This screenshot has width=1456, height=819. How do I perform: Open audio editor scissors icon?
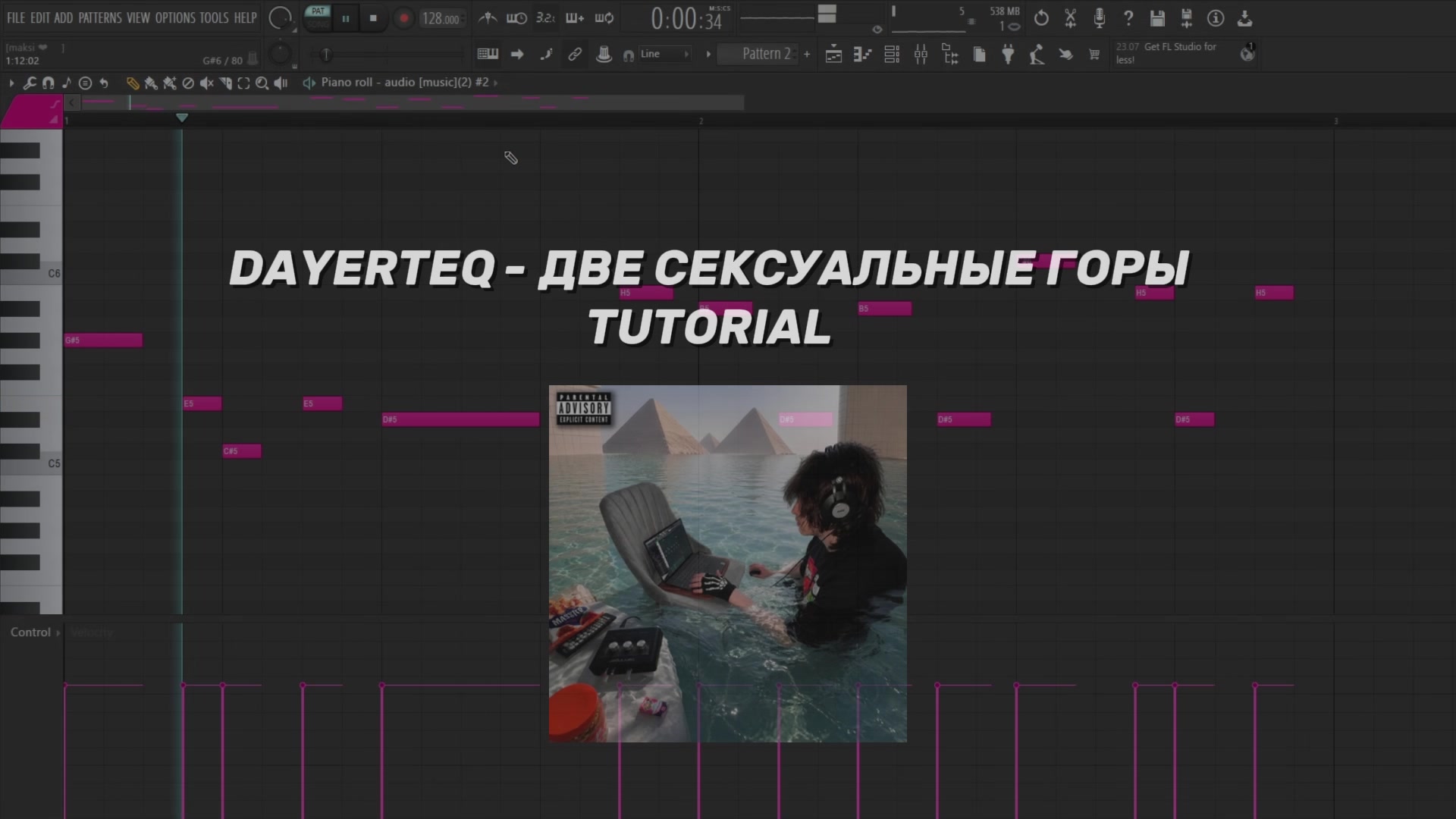point(1070,18)
